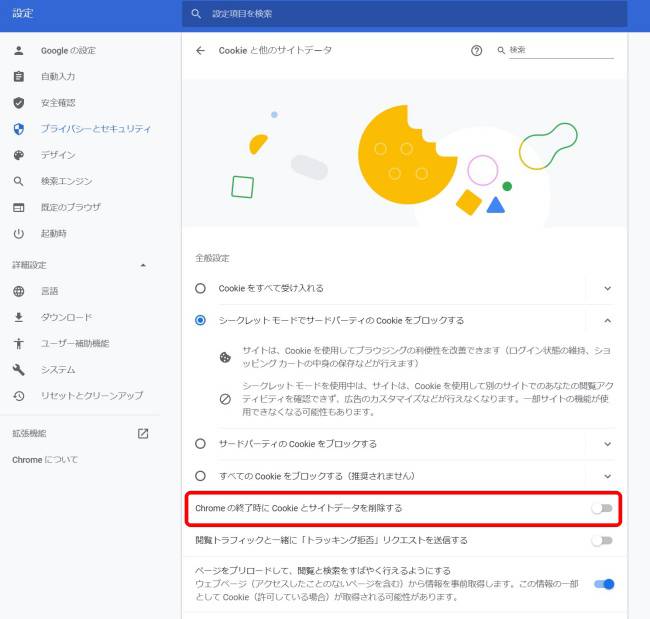Expand block third-party cookies chevron

607,444
